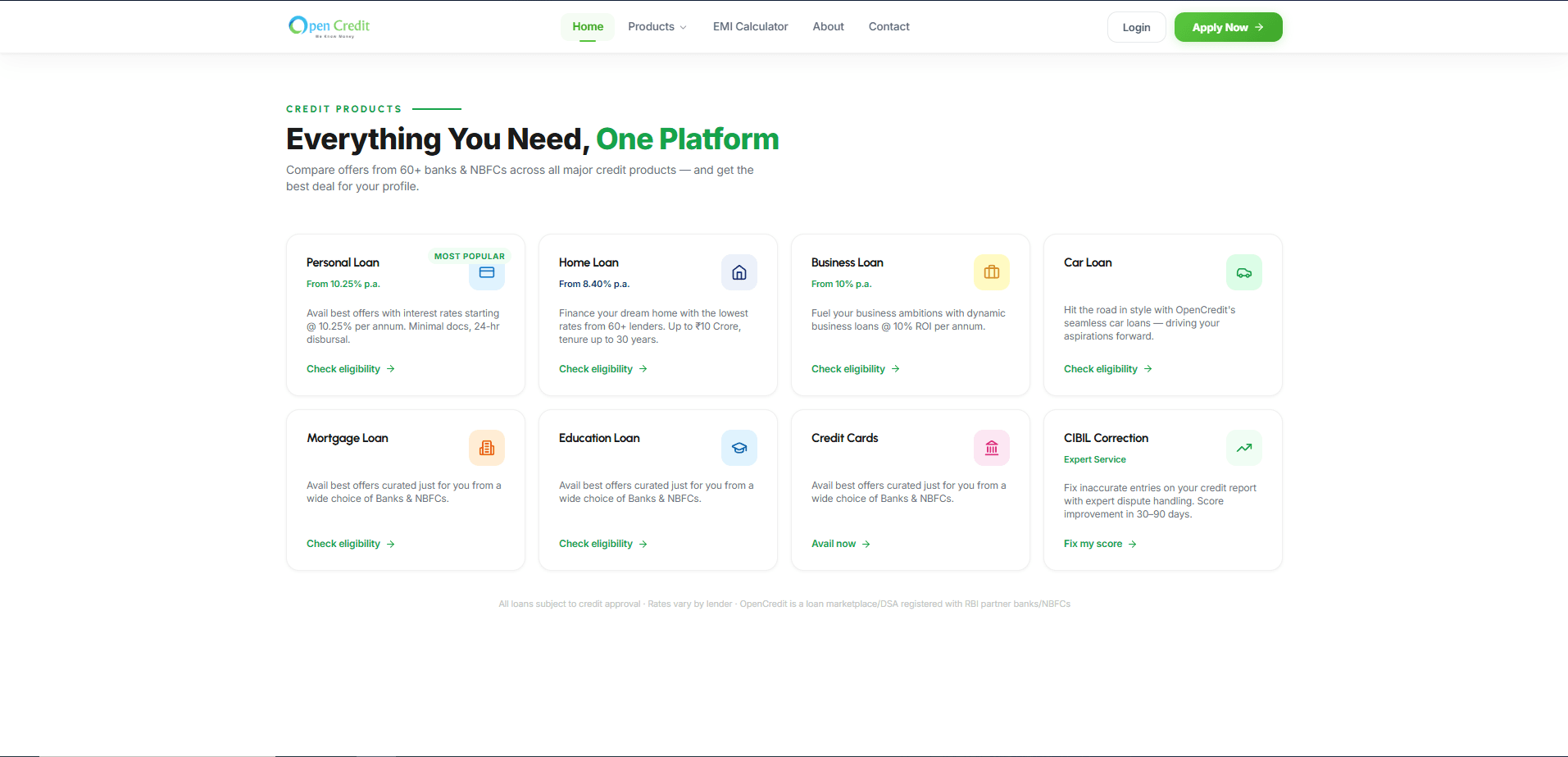Click the Open Credit logo

(x=330, y=27)
